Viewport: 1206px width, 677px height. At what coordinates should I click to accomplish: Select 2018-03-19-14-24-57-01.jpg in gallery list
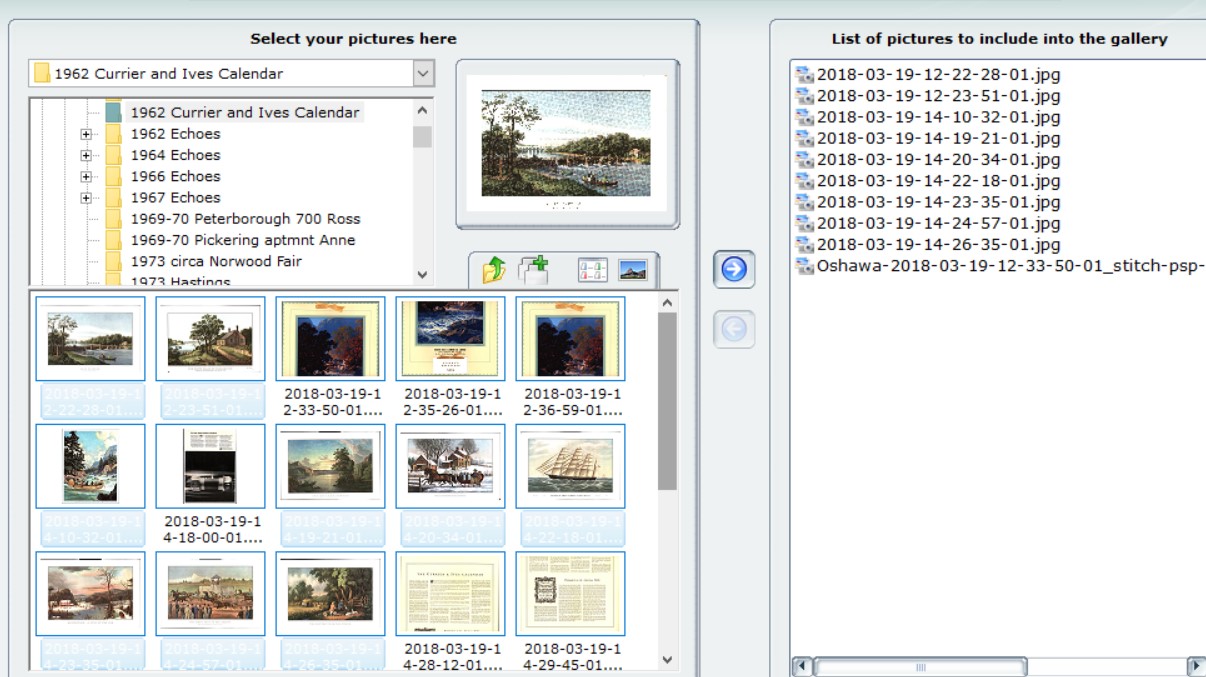point(928,223)
